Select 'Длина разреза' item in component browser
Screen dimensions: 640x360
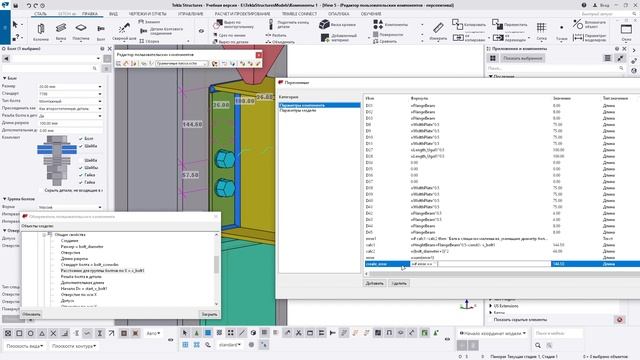pos(74,259)
